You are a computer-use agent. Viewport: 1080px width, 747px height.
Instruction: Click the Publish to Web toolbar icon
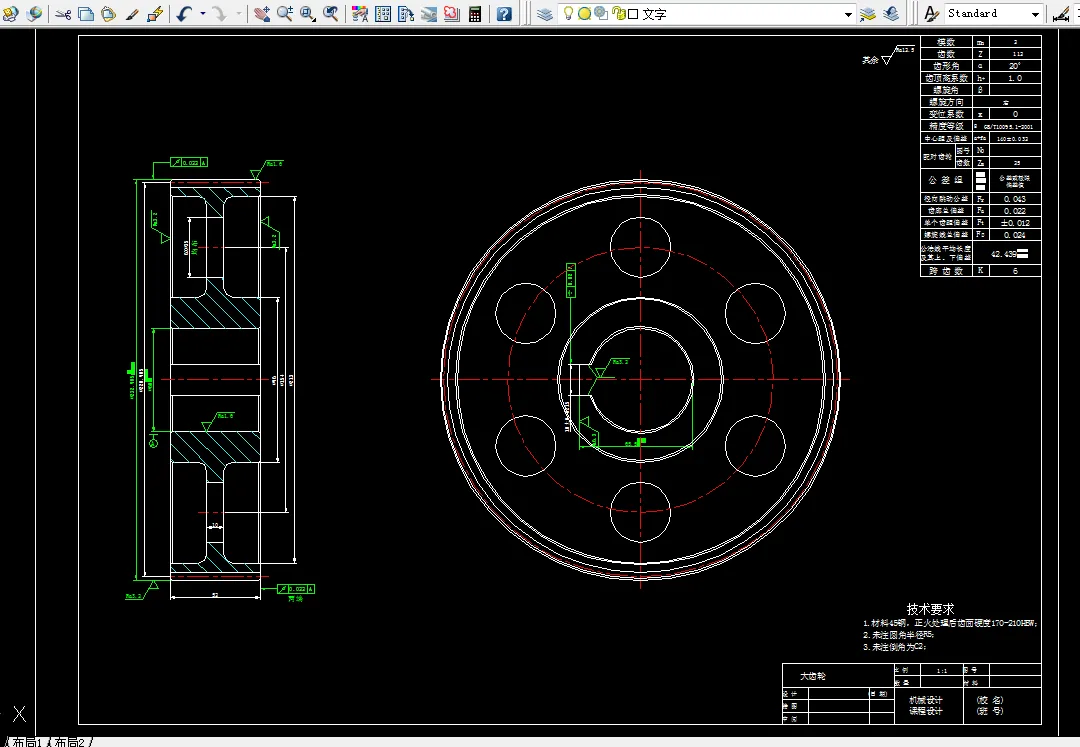[10, 13]
